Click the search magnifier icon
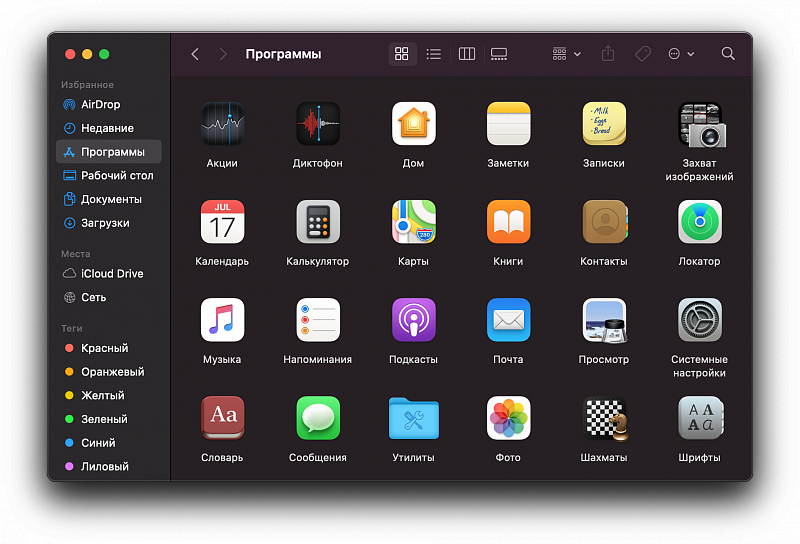The image size is (800, 544). click(x=728, y=54)
